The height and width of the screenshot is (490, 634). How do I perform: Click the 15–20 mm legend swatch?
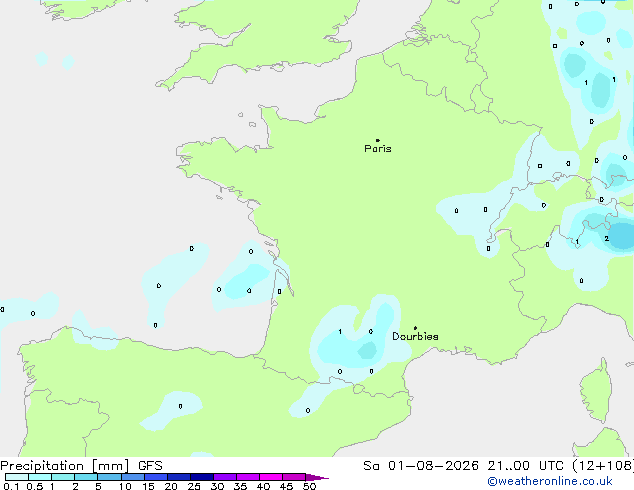pos(156,477)
